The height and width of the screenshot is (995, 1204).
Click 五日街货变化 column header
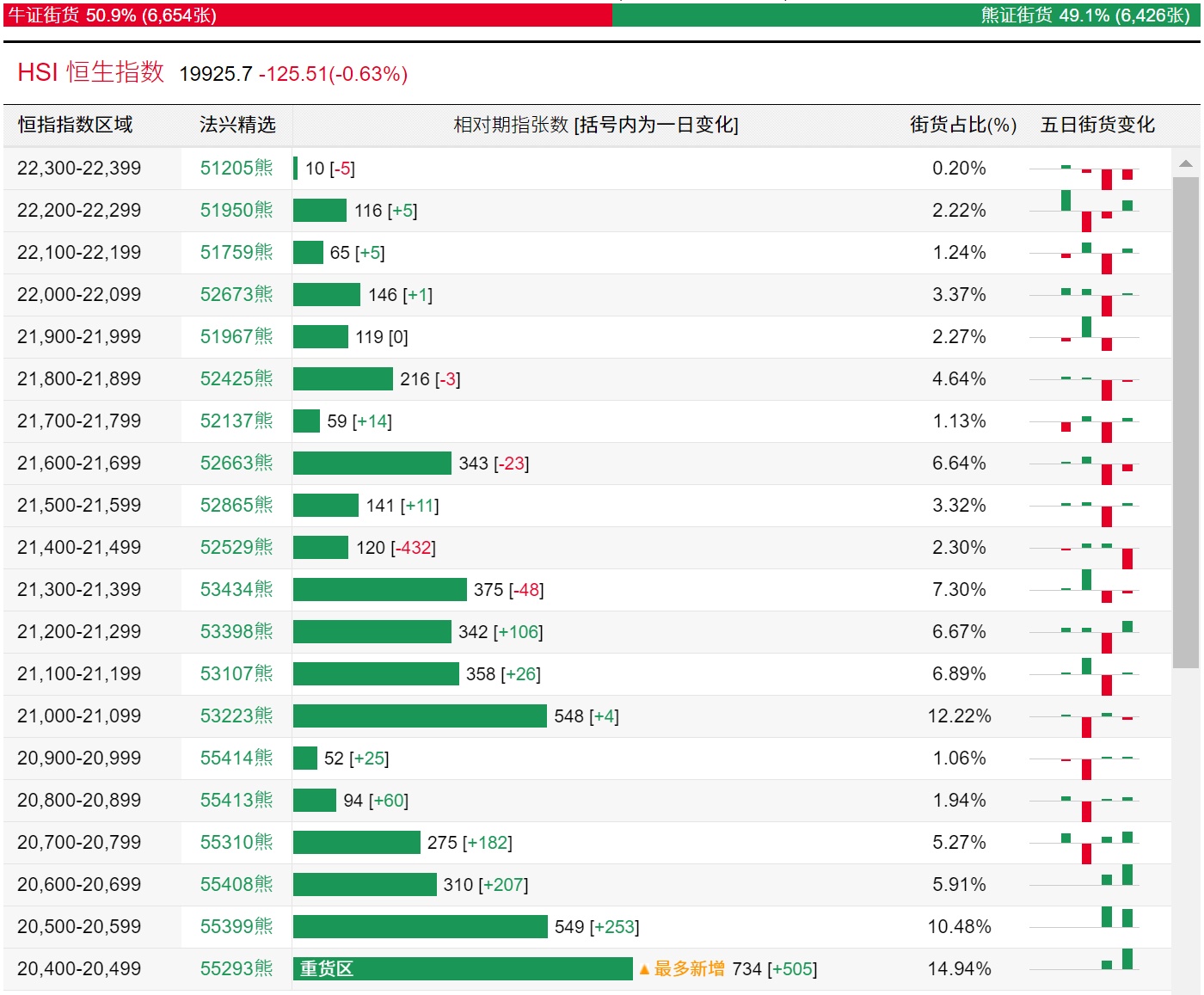[x=1098, y=125]
